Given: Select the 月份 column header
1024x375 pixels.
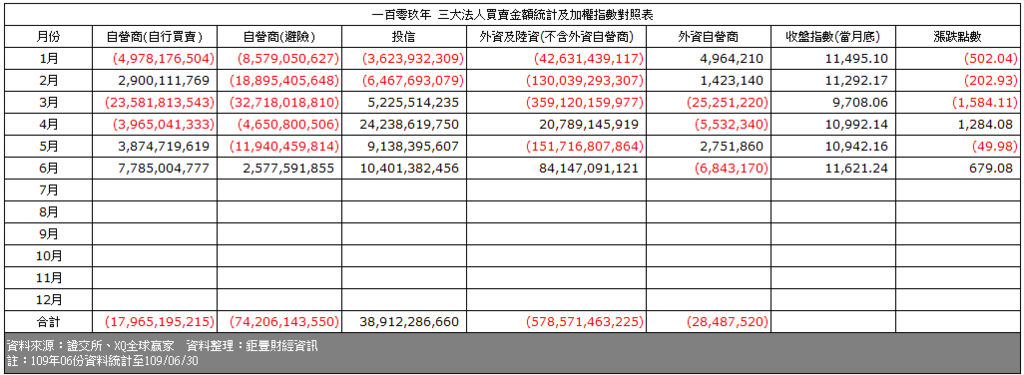Looking at the screenshot, I should [48, 37].
